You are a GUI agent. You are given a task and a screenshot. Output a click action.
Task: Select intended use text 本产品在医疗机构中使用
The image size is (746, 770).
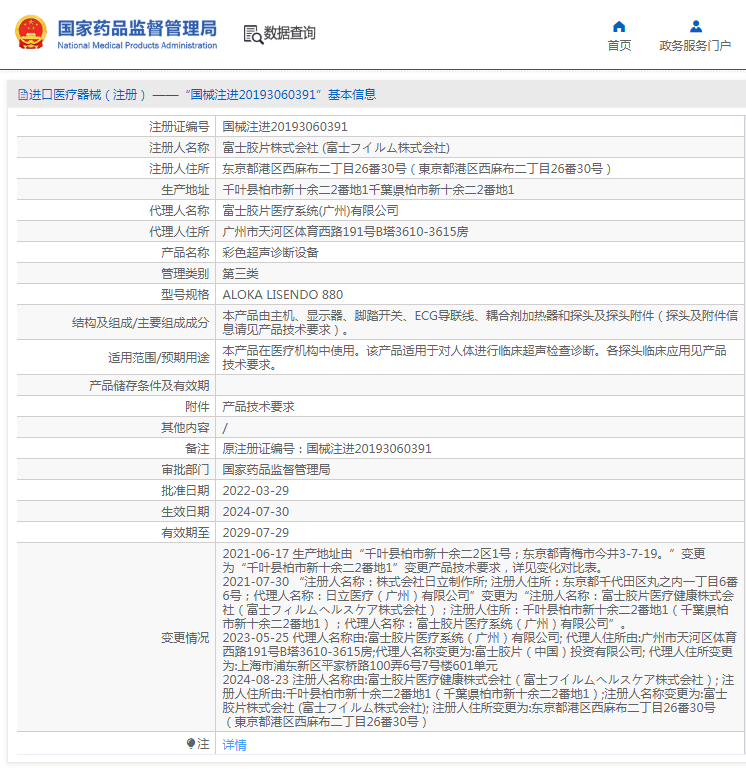pyautogui.click(x=474, y=358)
